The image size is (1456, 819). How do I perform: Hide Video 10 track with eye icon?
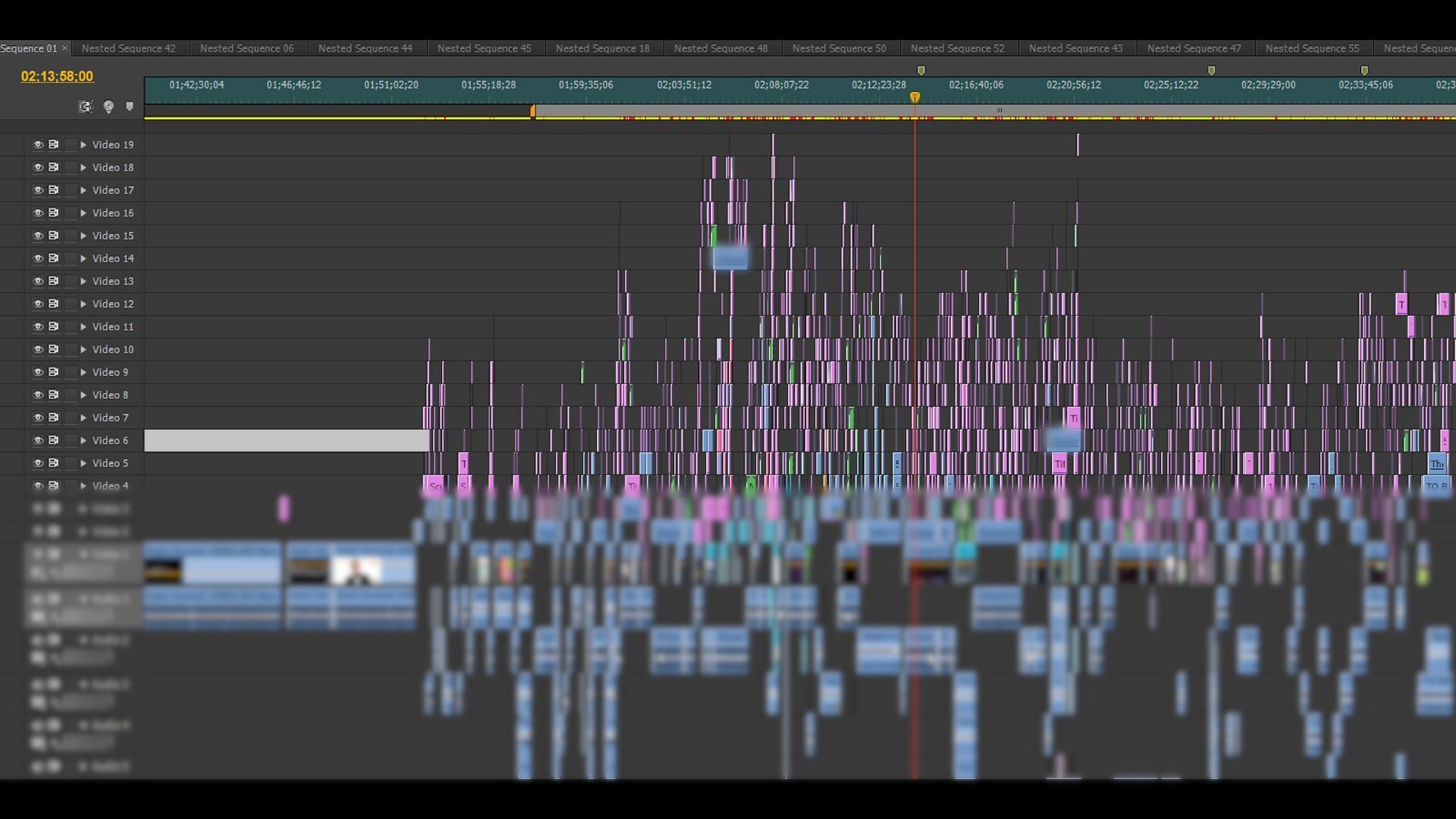point(38,349)
